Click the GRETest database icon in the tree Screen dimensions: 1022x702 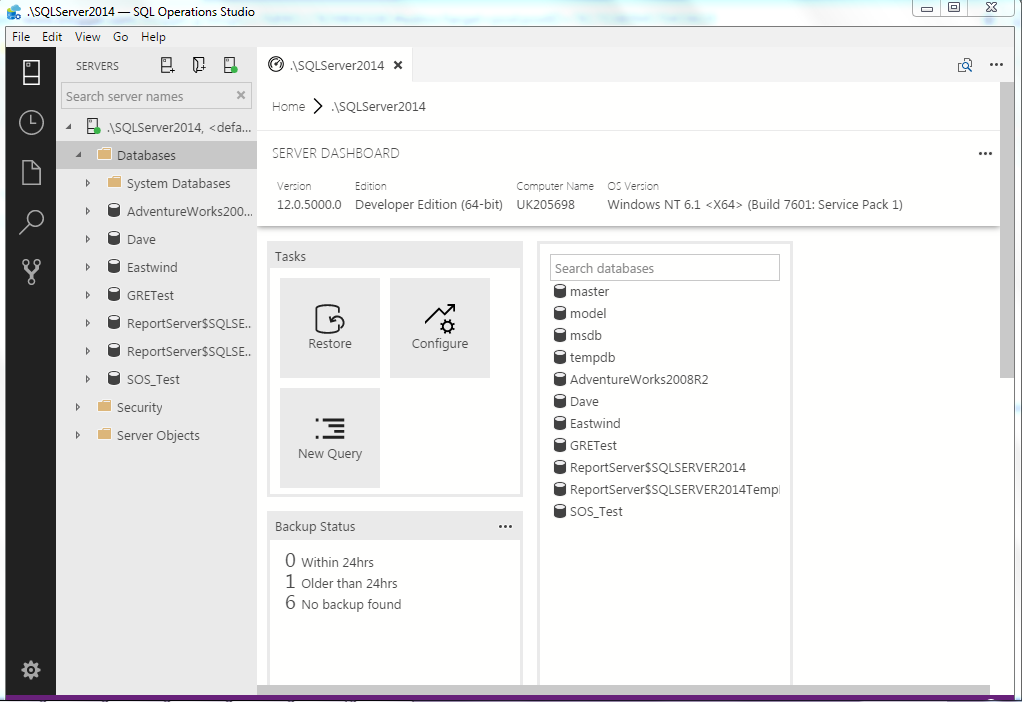point(113,295)
